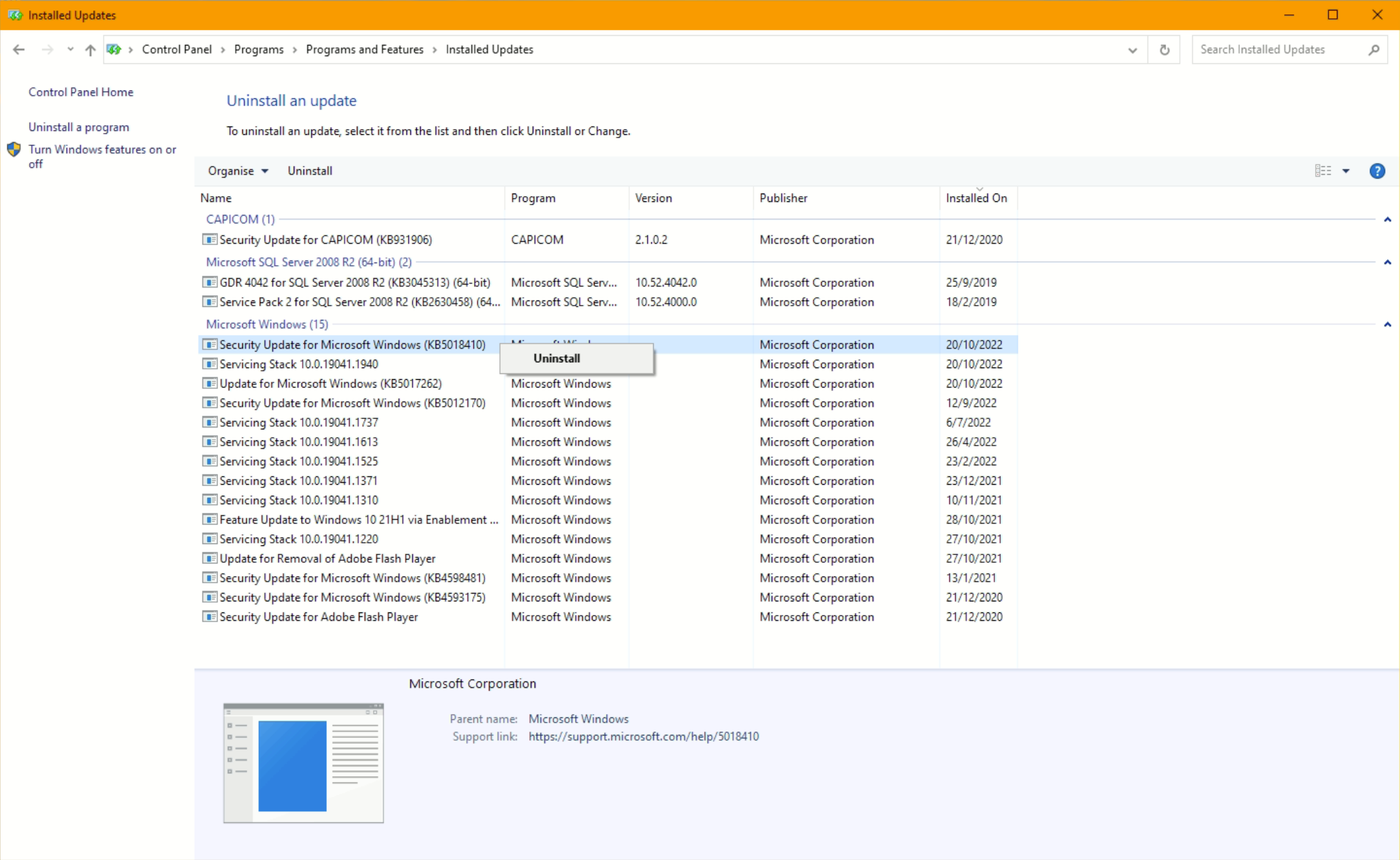
Task: Open the support.microsoft.com help link
Action: click(x=643, y=736)
